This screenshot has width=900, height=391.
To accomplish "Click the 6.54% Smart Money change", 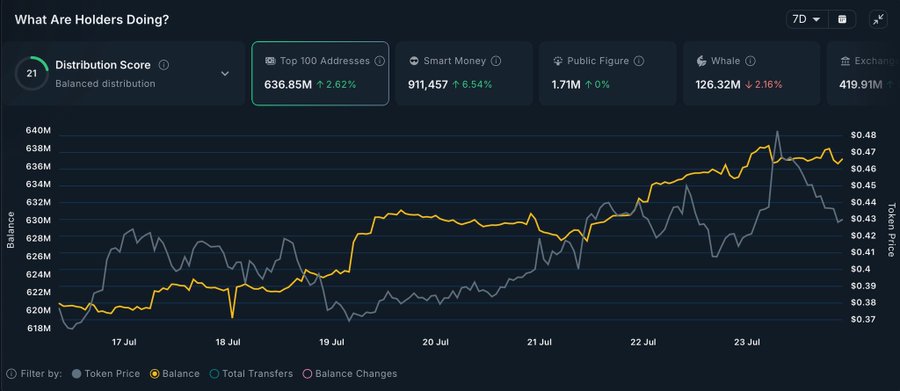I will pyautogui.click(x=472, y=85).
